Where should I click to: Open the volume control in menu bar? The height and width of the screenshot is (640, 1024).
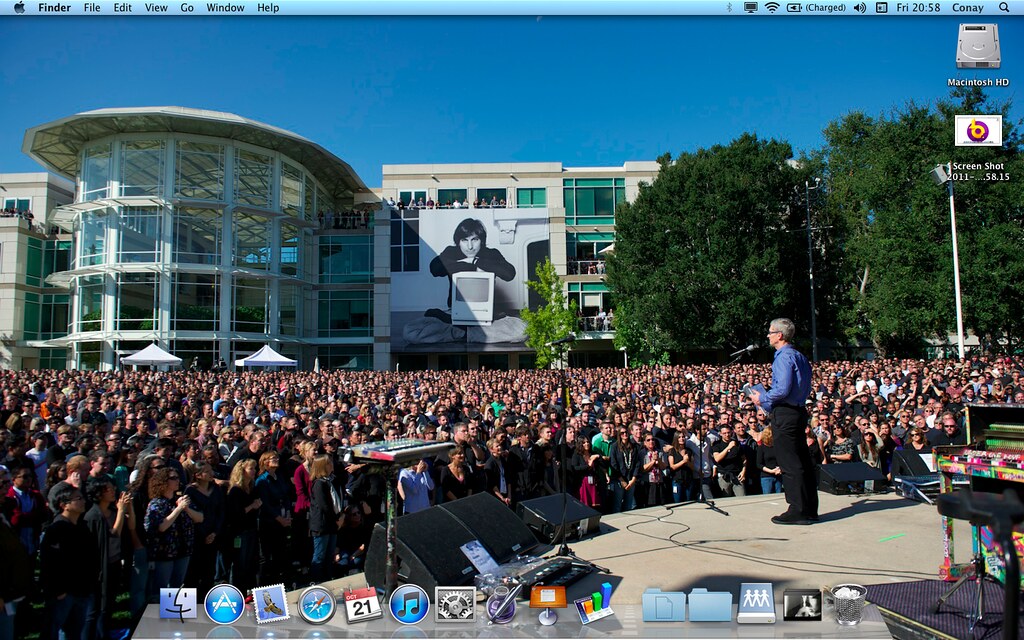pyautogui.click(x=859, y=8)
